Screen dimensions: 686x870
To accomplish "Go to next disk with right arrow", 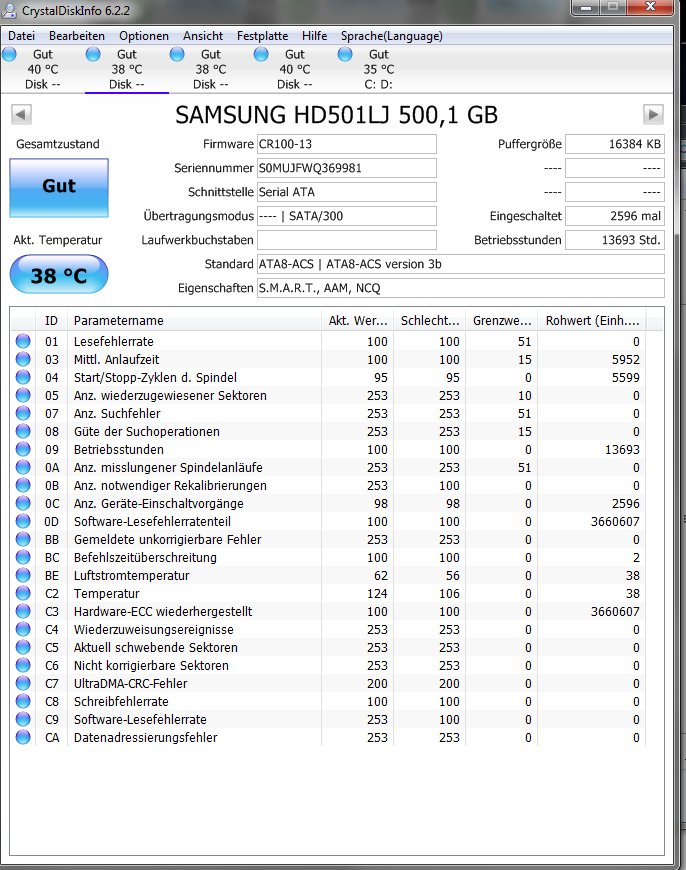I will pyautogui.click(x=653, y=115).
